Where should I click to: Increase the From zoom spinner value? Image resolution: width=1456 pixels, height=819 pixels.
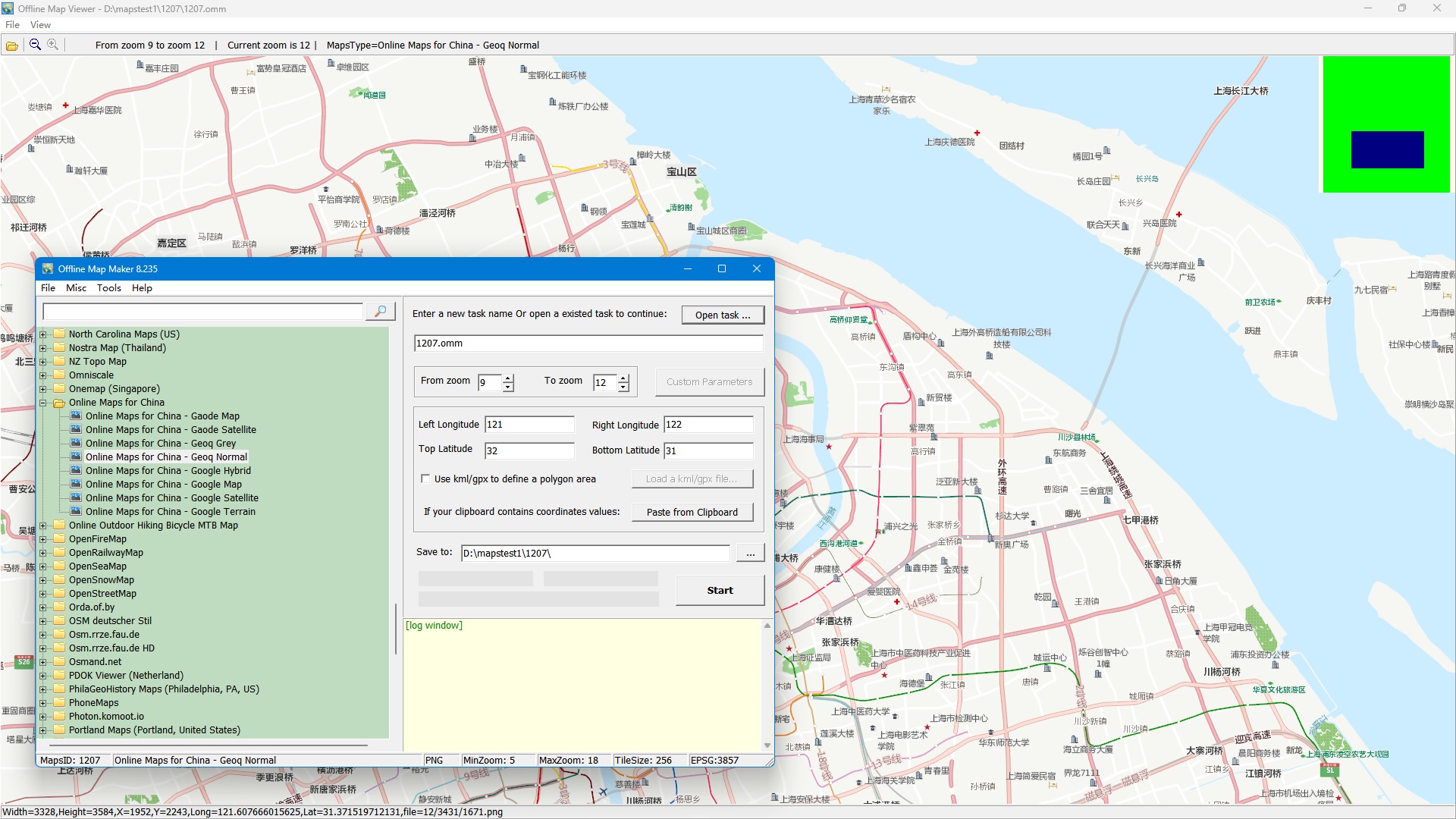click(x=508, y=378)
